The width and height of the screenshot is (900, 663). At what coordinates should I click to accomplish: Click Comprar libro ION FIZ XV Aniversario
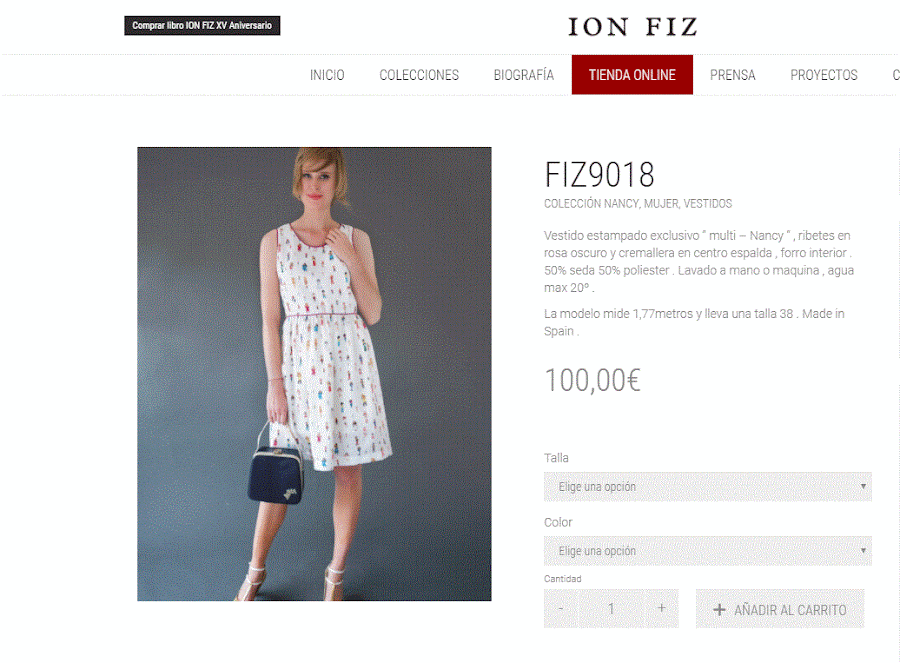pyautogui.click(x=202, y=25)
